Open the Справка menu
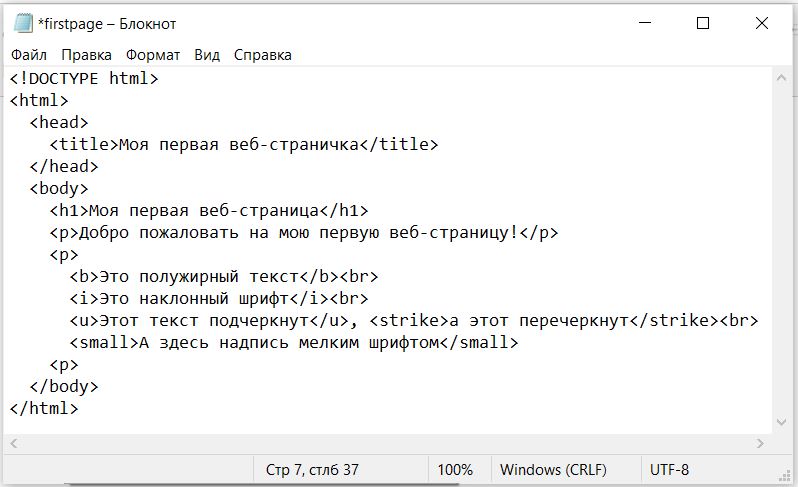The image size is (798, 487). click(x=263, y=55)
